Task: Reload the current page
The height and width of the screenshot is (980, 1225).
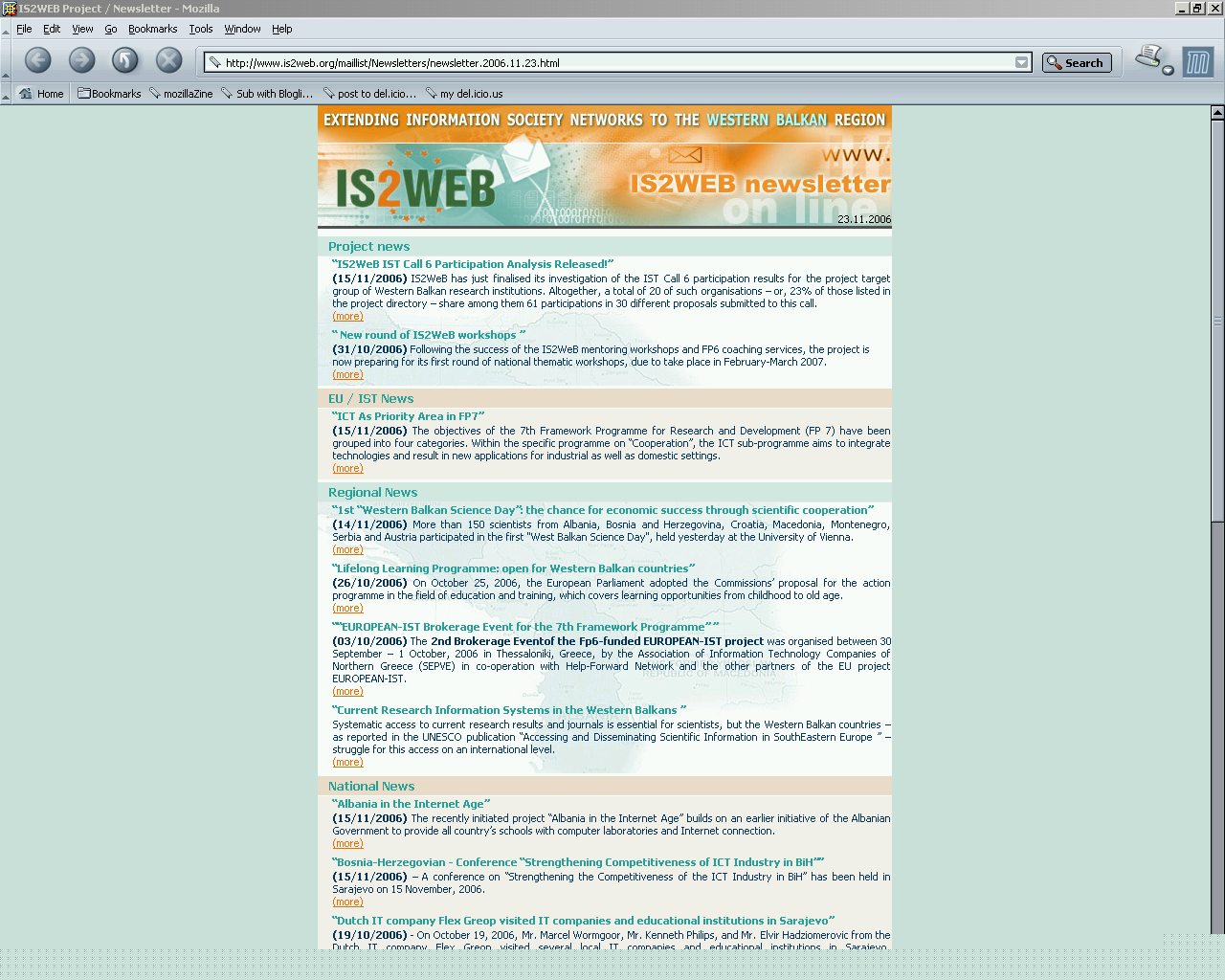Action: (x=125, y=61)
